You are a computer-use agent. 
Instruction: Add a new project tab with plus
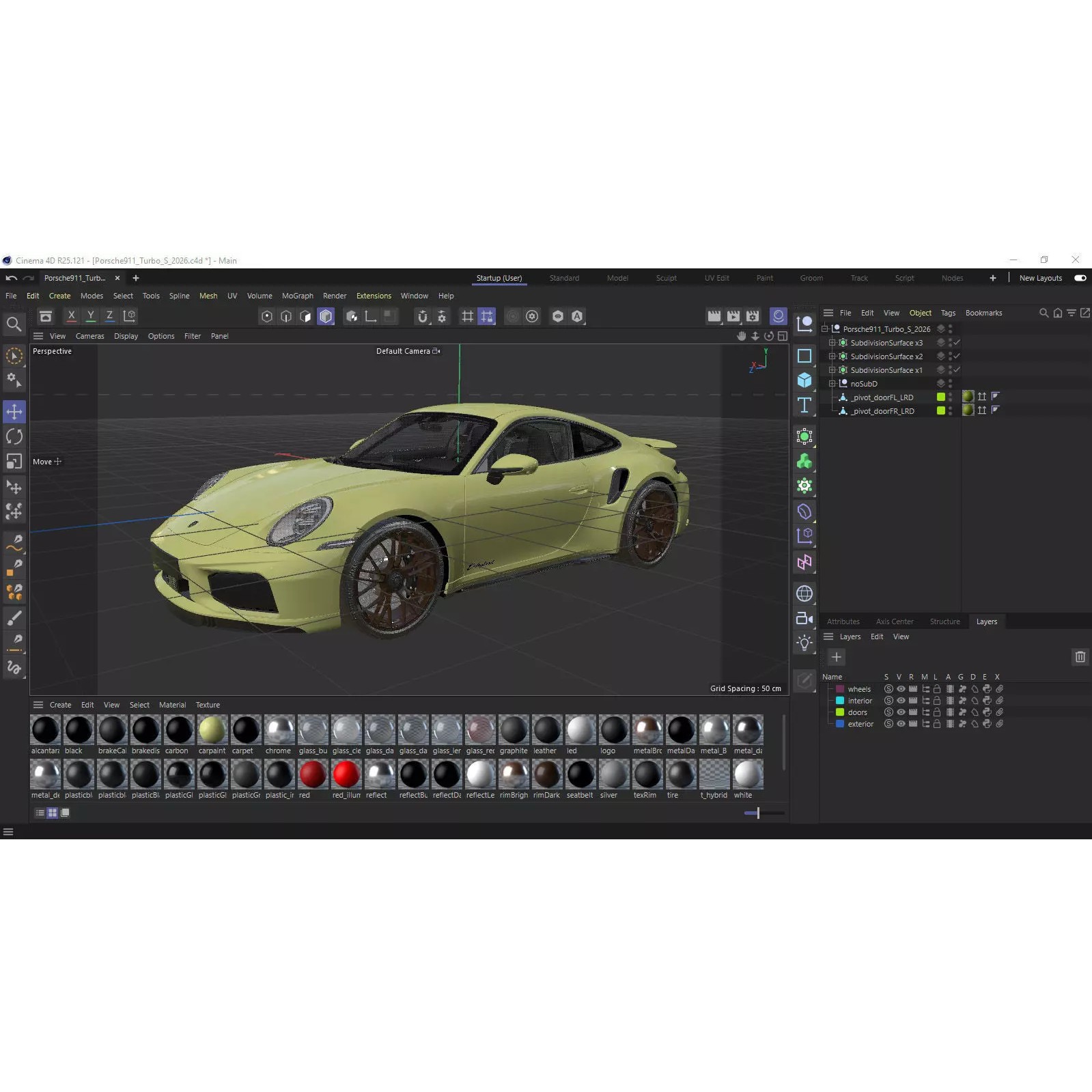(136, 278)
